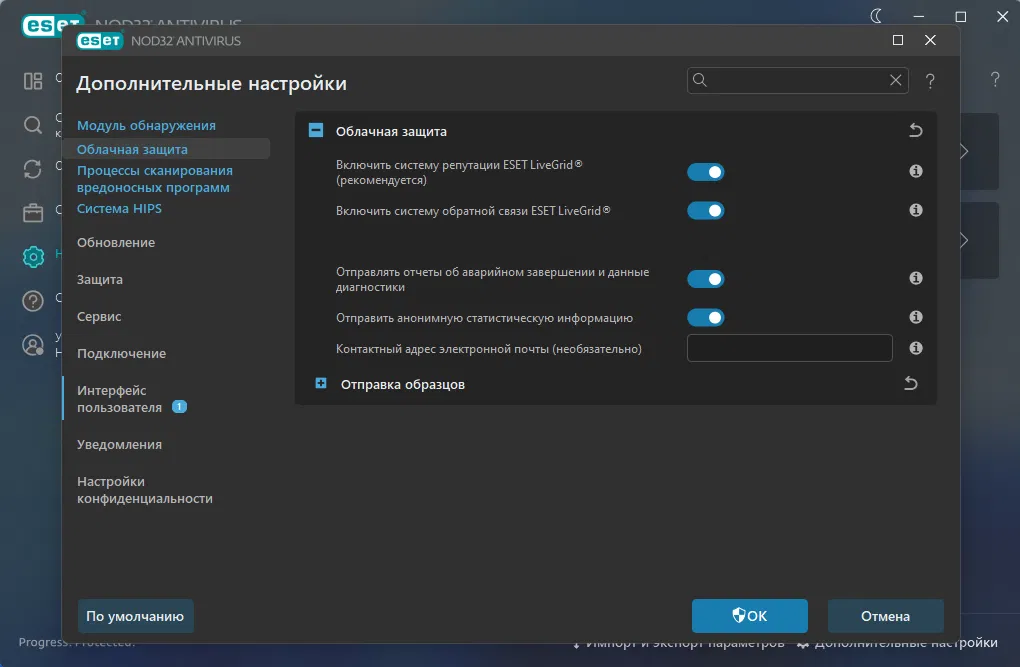The height and width of the screenshot is (667, 1020).
Task: Open the tools briefcase icon in main sidebar
Action: tap(33, 213)
